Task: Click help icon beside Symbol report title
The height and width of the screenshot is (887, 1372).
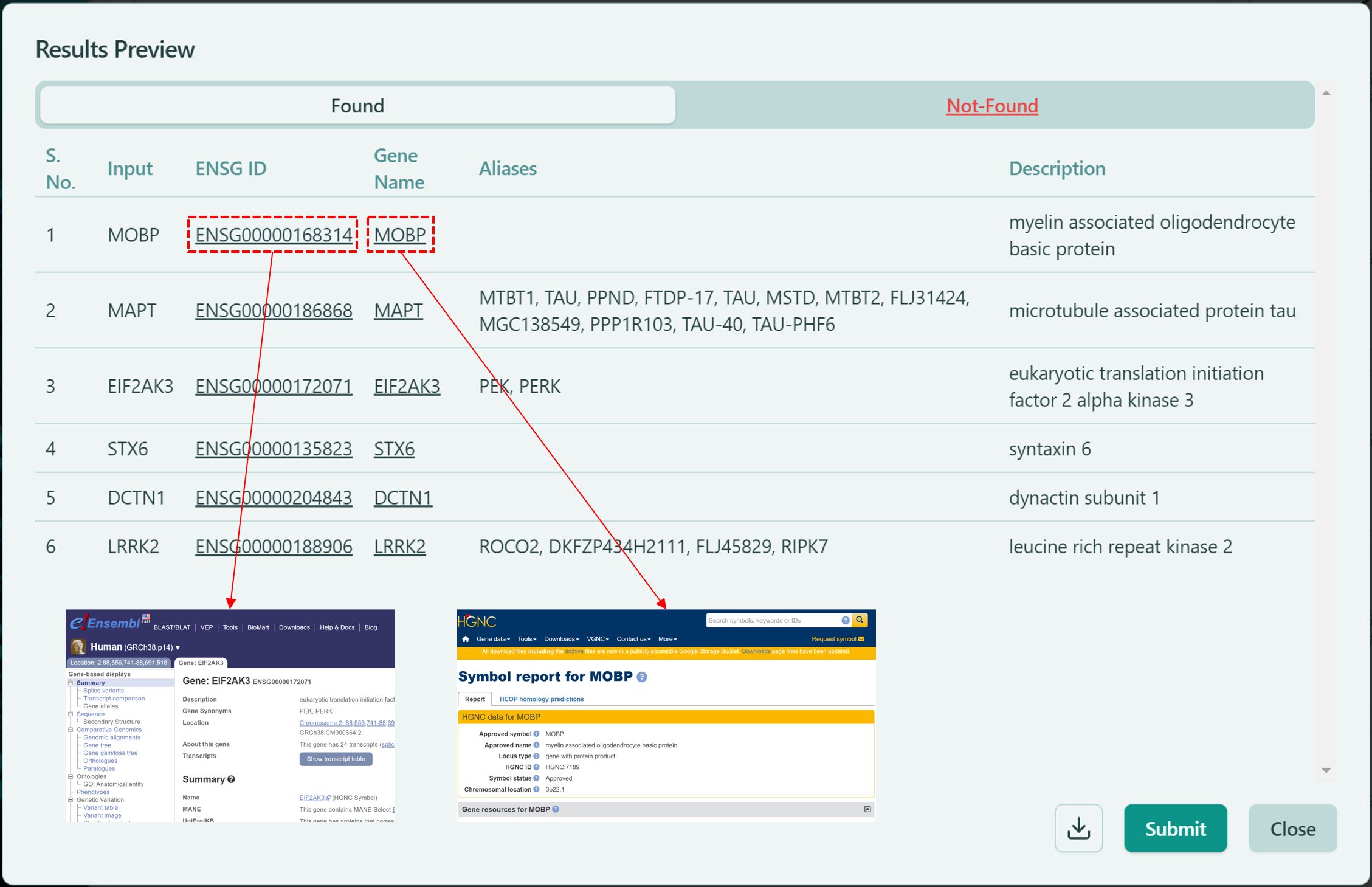Action: click(x=642, y=677)
